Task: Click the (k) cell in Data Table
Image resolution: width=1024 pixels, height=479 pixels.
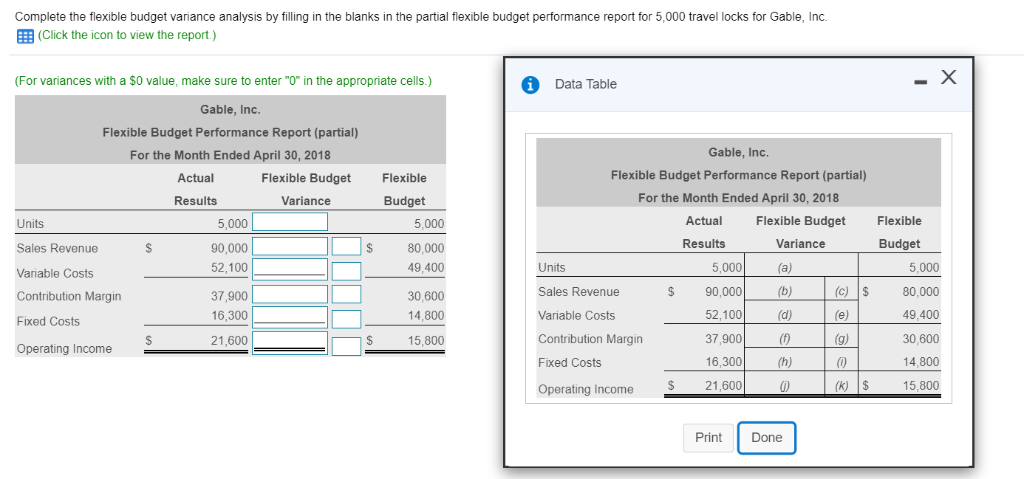Action: tap(842, 386)
